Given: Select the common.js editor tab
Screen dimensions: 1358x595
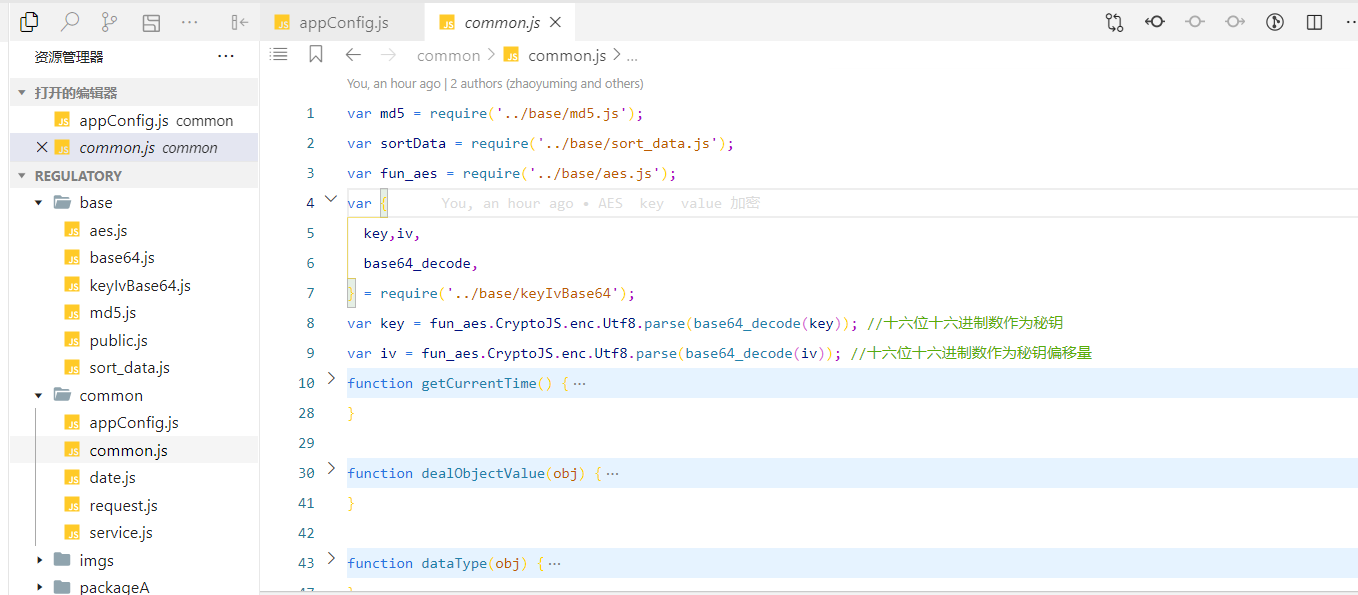Looking at the screenshot, I should 500,22.
